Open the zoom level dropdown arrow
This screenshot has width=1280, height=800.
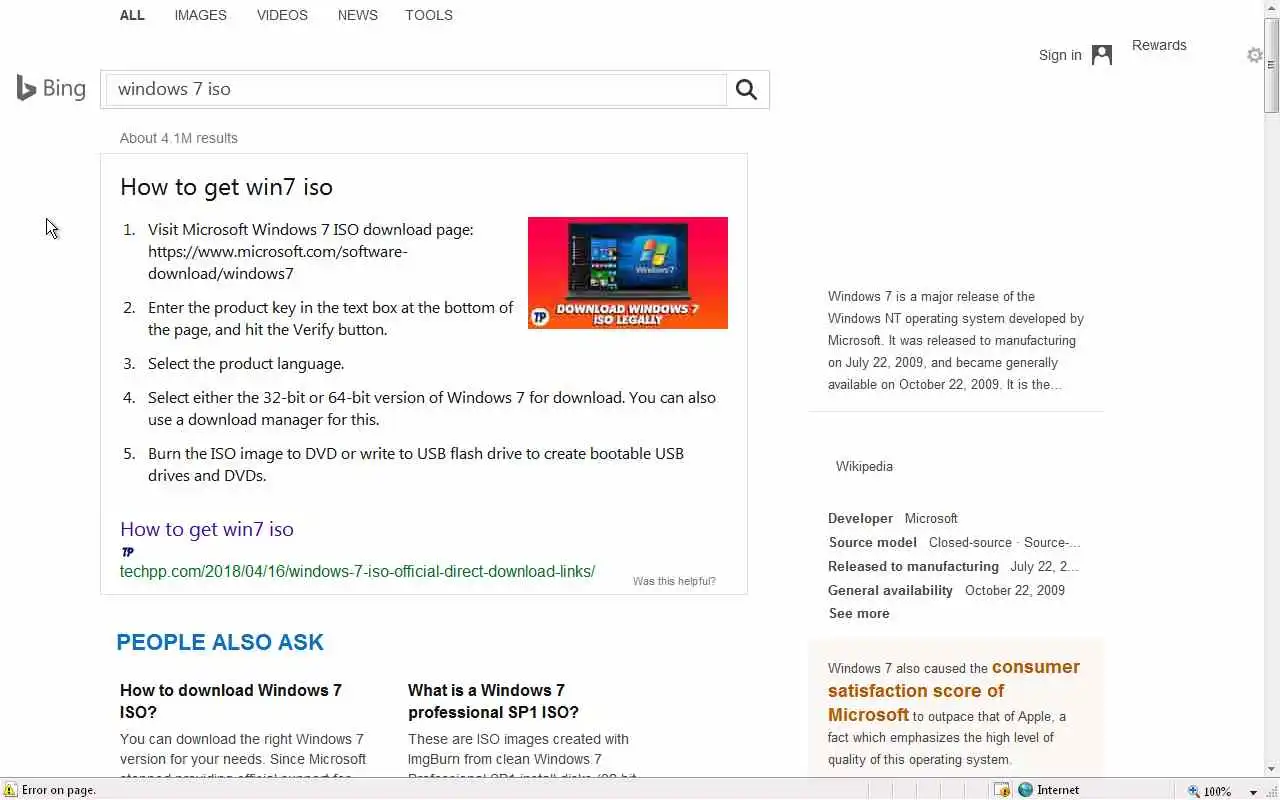pos(1253,792)
